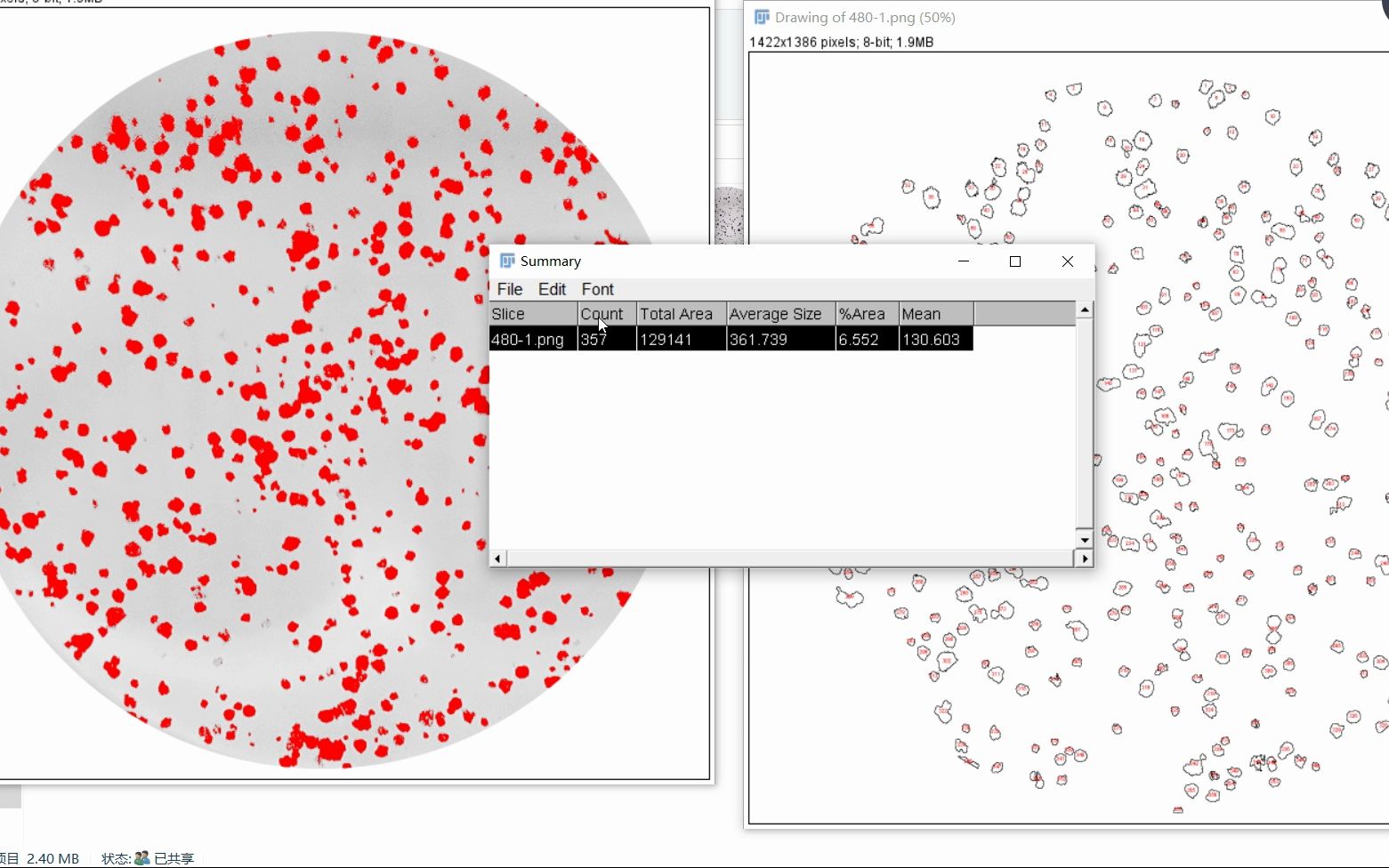Minimize the Summary window
Screen dimensions: 1389x868
pos(963,261)
